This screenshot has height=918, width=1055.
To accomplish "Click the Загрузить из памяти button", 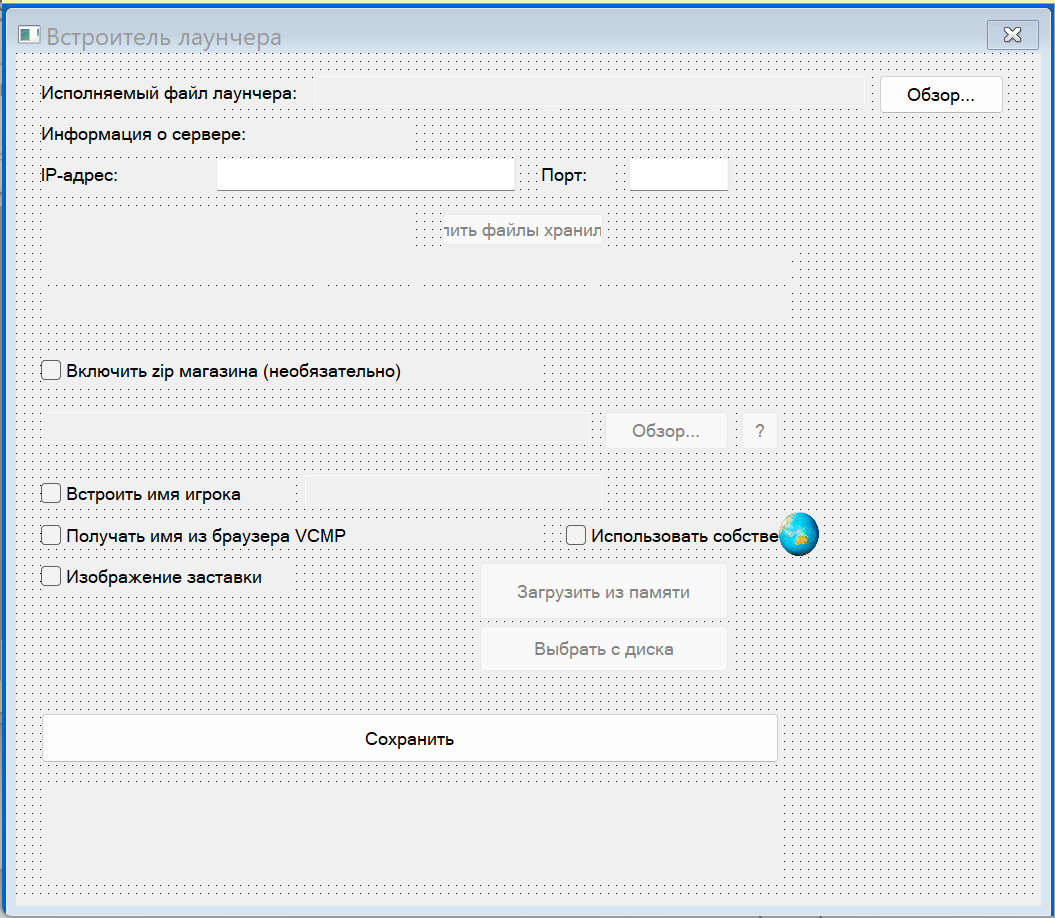I will click(603, 592).
